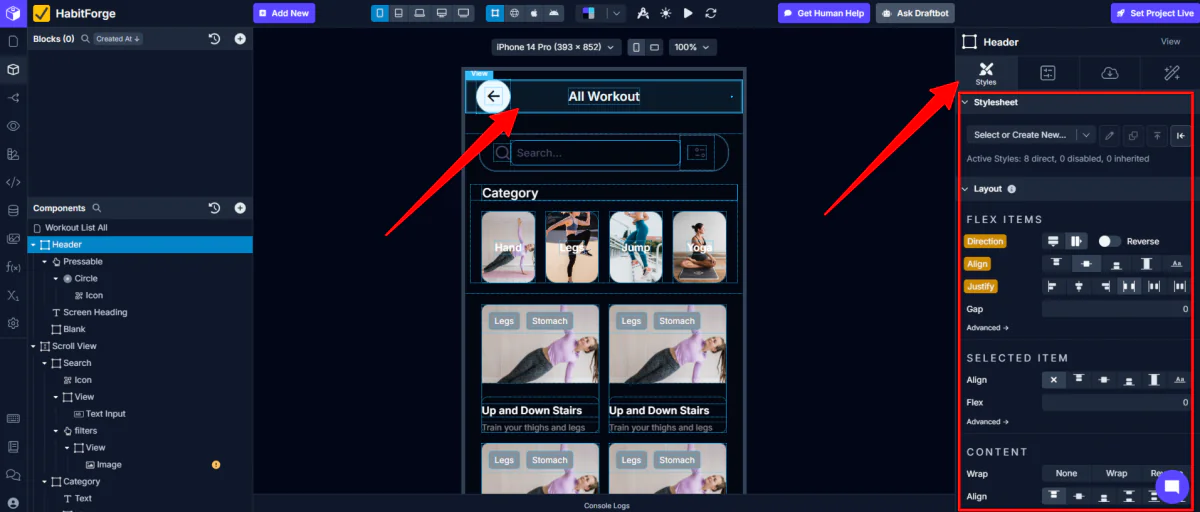
Task: Open the database icon in left sidebar
Action: (x=13, y=210)
